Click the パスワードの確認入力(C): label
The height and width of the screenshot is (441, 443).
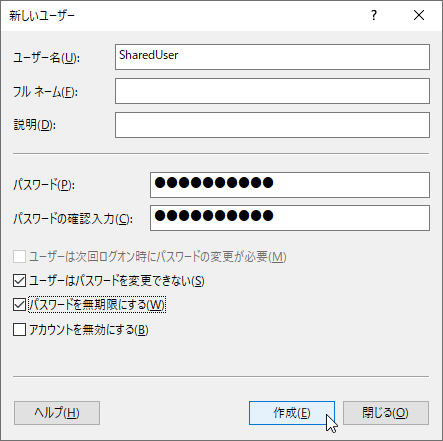73,219
